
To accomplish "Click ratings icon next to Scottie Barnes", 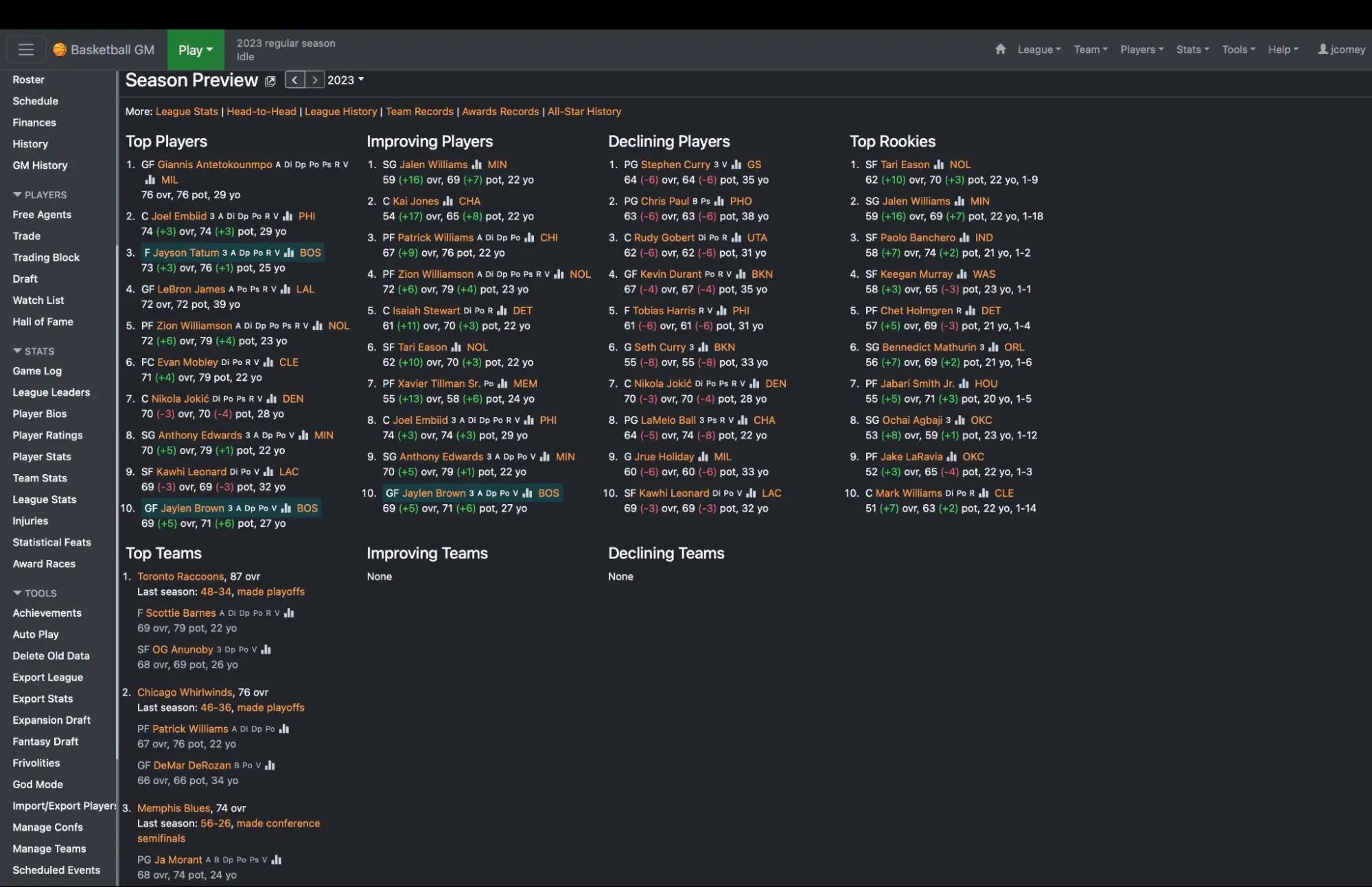I will [x=289, y=613].
